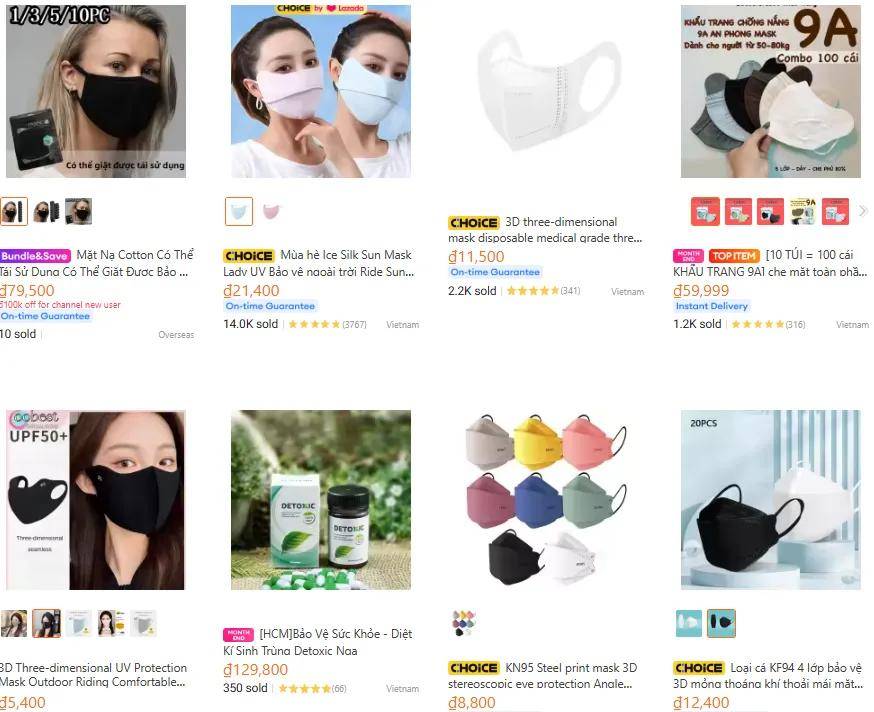Click the CHOICE badge on Ice Silk Sun Mask
Screen dimensions: 874x712
click(x=249, y=256)
